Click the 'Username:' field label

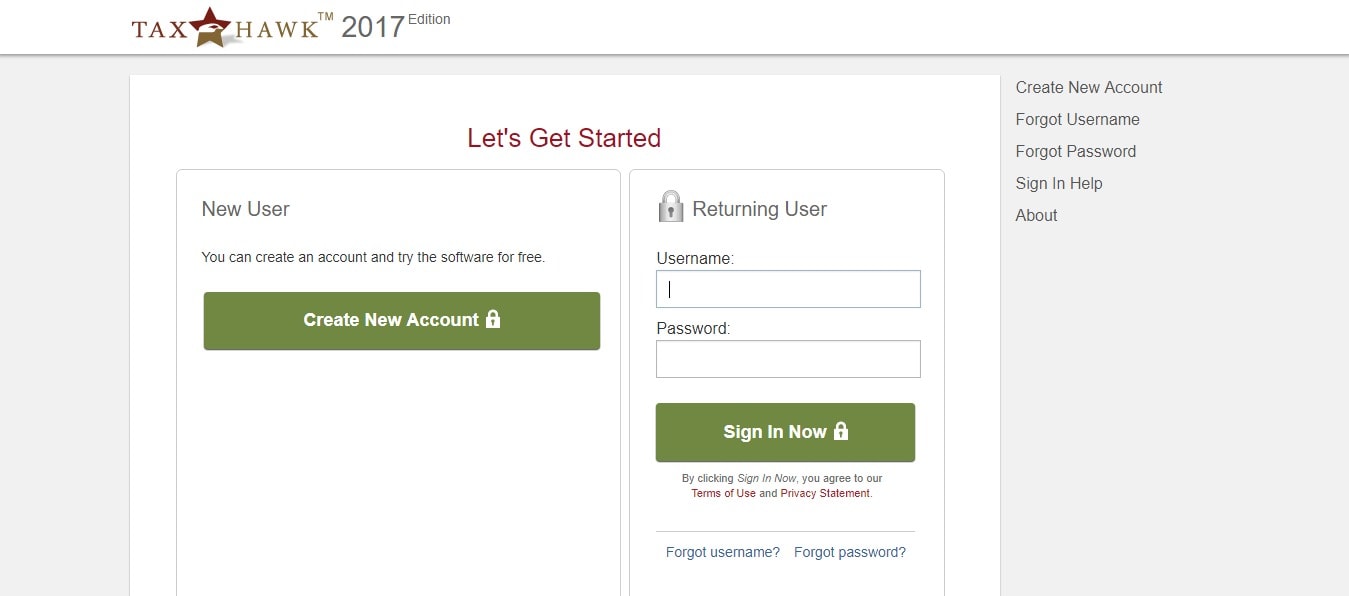coord(695,258)
